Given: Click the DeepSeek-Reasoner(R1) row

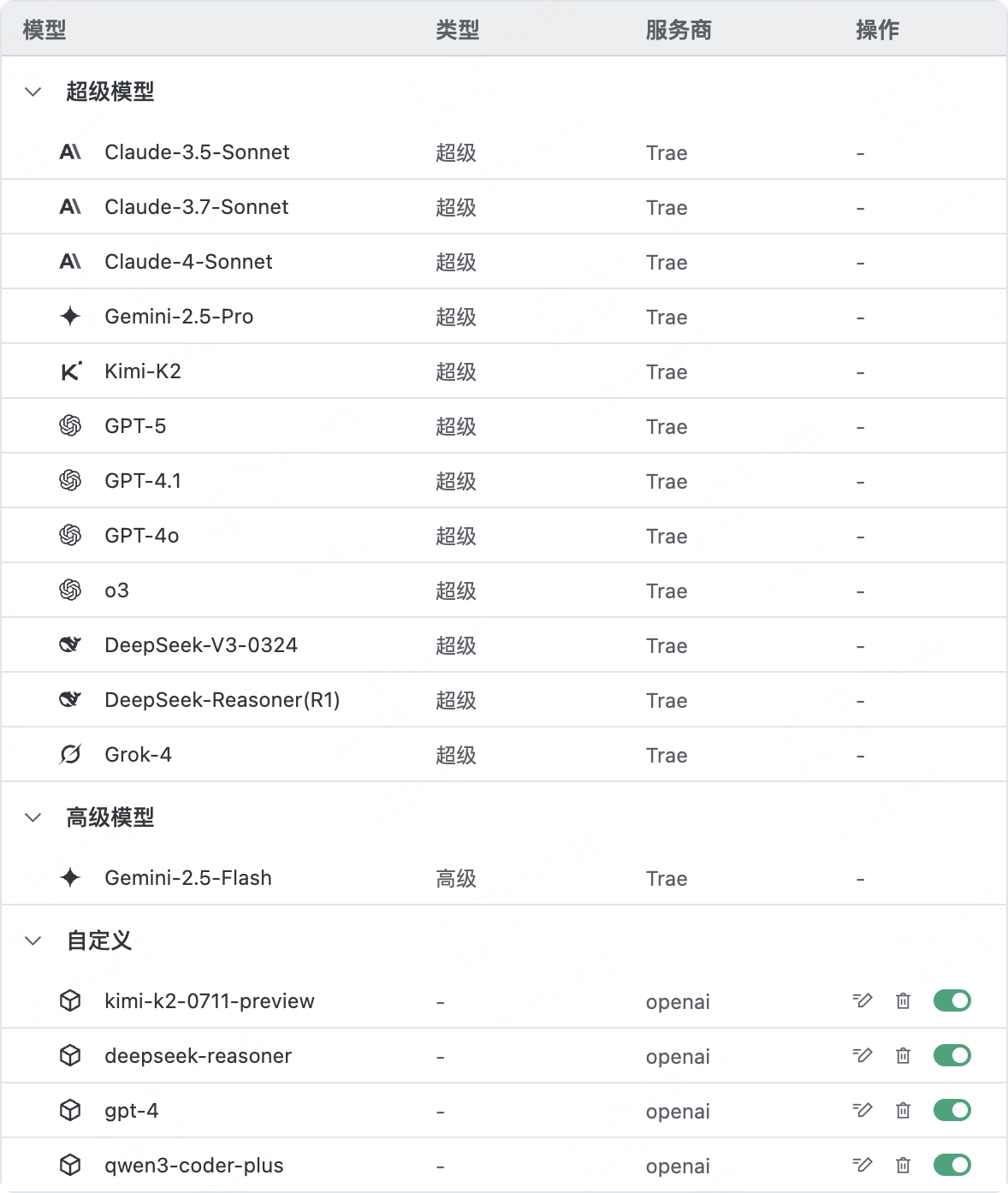Looking at the screenshot, I should pos(504,699).
